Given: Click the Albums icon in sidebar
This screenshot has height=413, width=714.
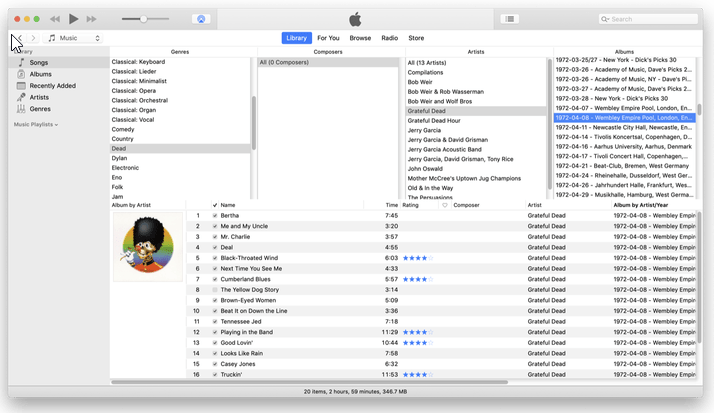Looking at the screenshot, I should [x=21, y=74].
